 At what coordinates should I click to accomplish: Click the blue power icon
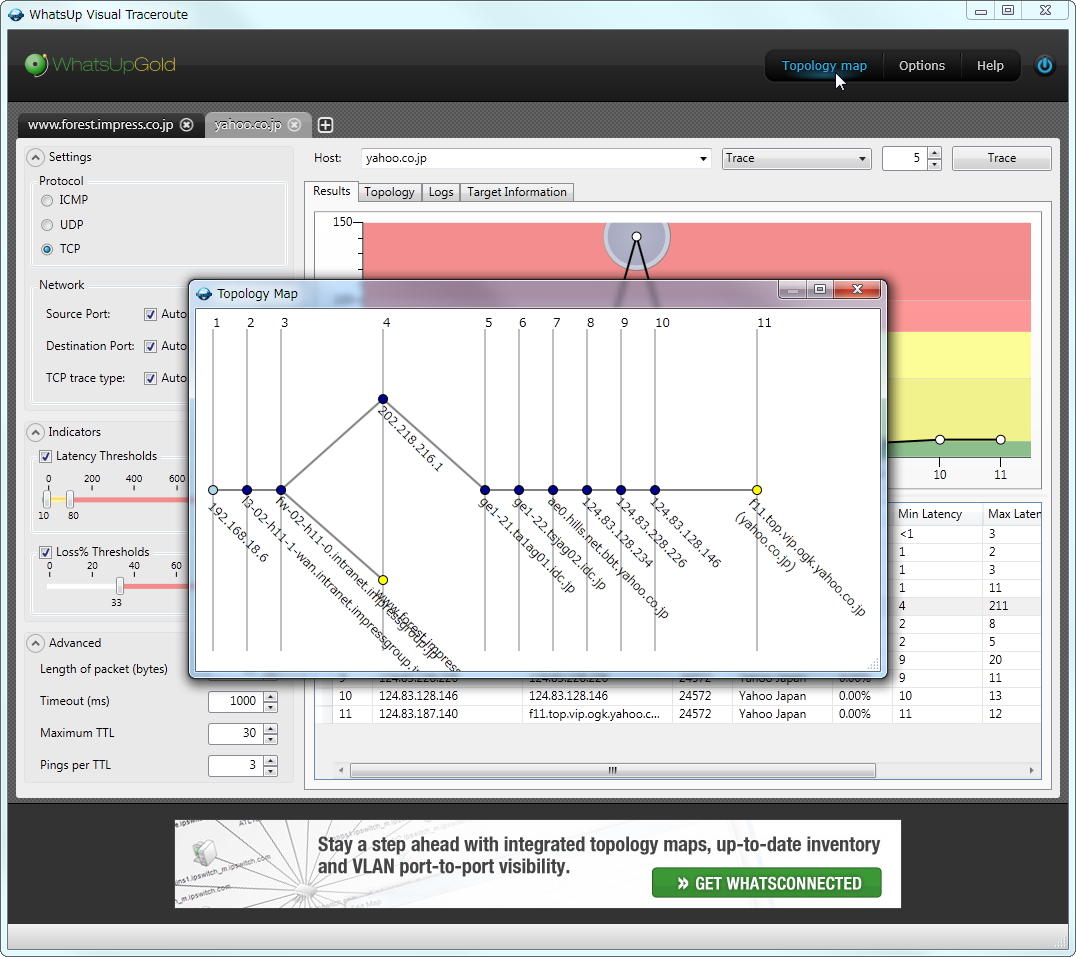[x=1044, y=65]
